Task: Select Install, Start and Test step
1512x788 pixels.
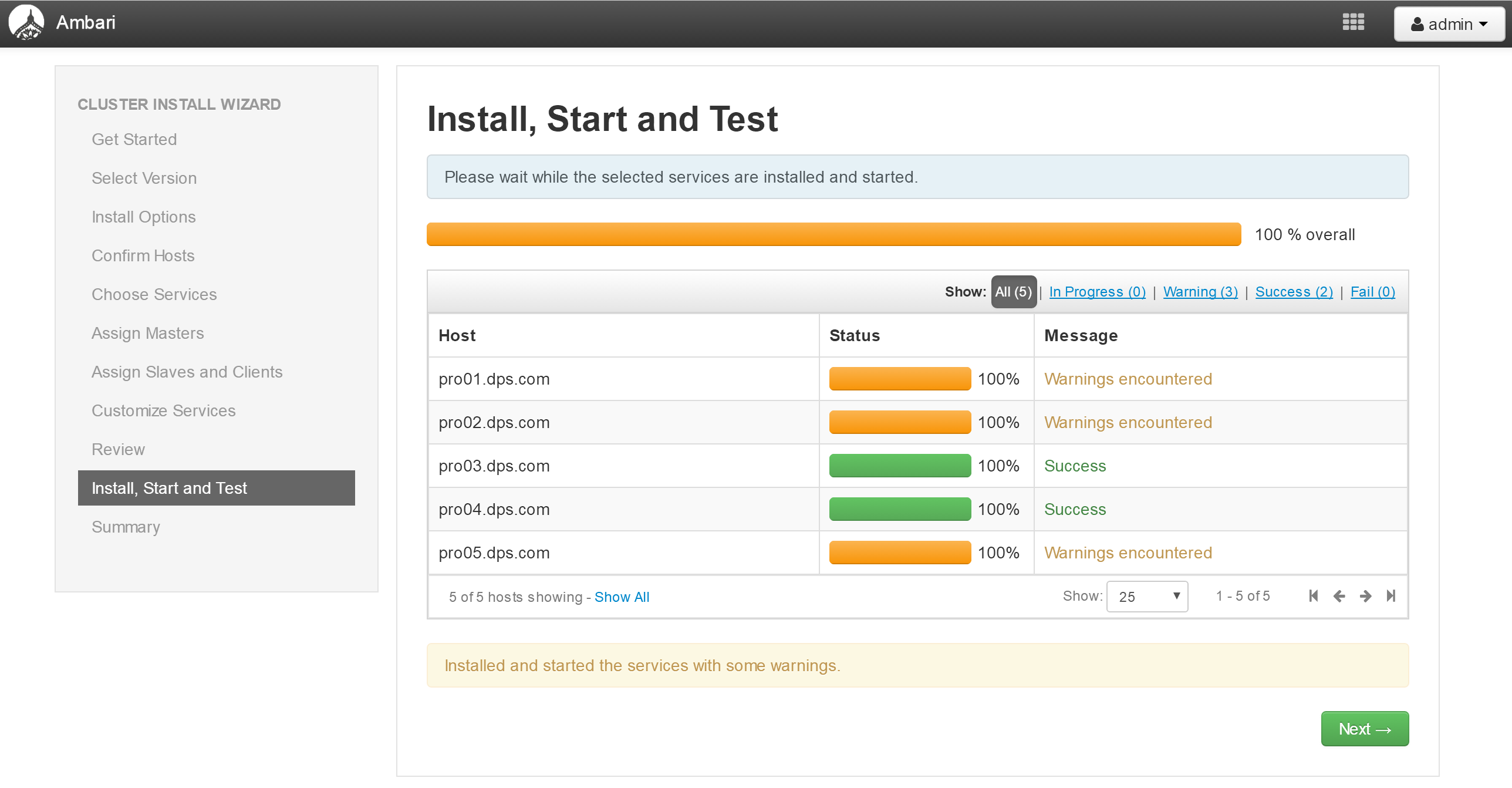Action: point(216,488)
